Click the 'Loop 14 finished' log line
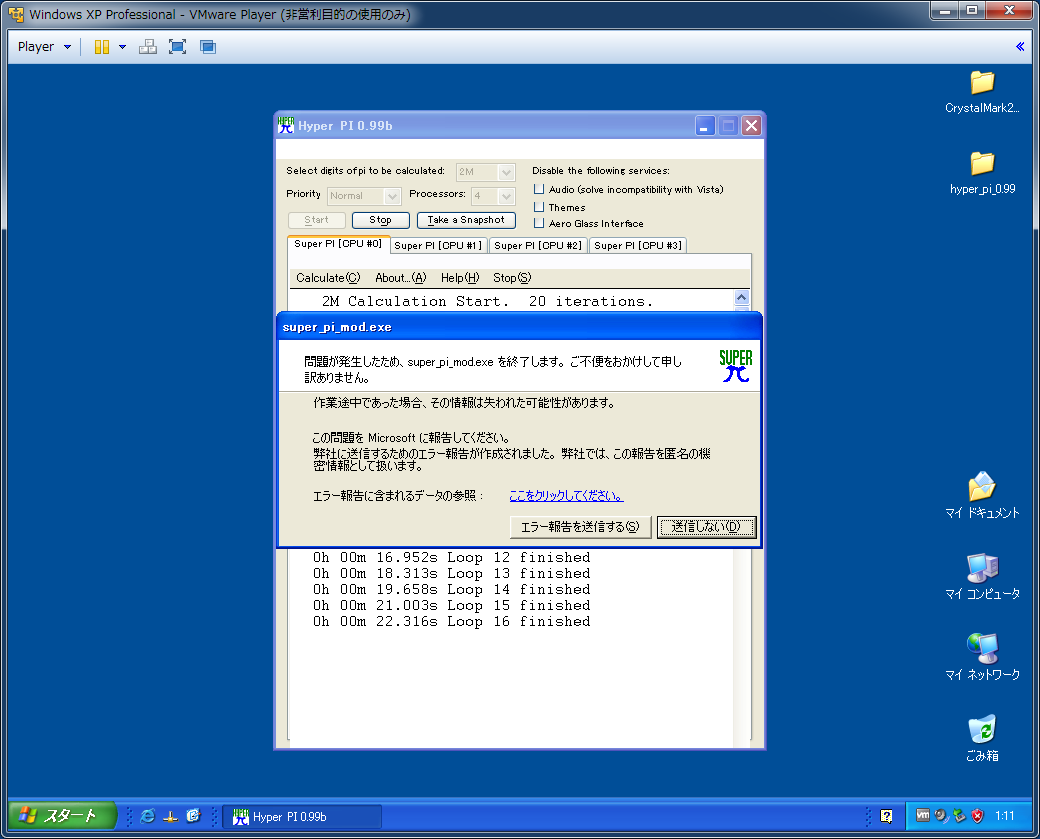Screen dimensions: 1040x839 (451, 590)
